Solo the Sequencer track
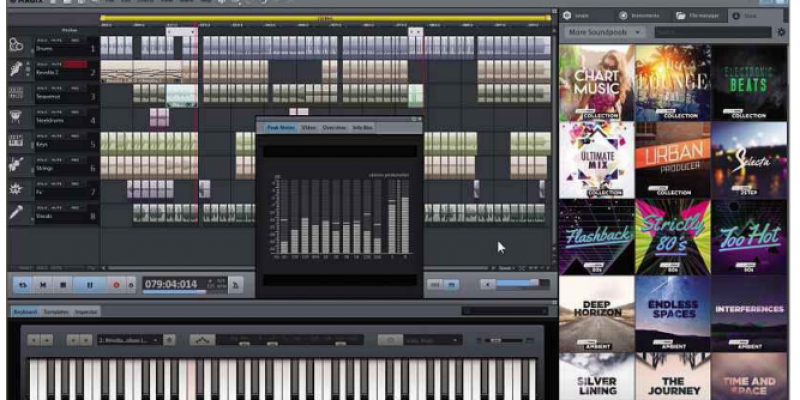The image size is (800, 400). coord(41,88)
